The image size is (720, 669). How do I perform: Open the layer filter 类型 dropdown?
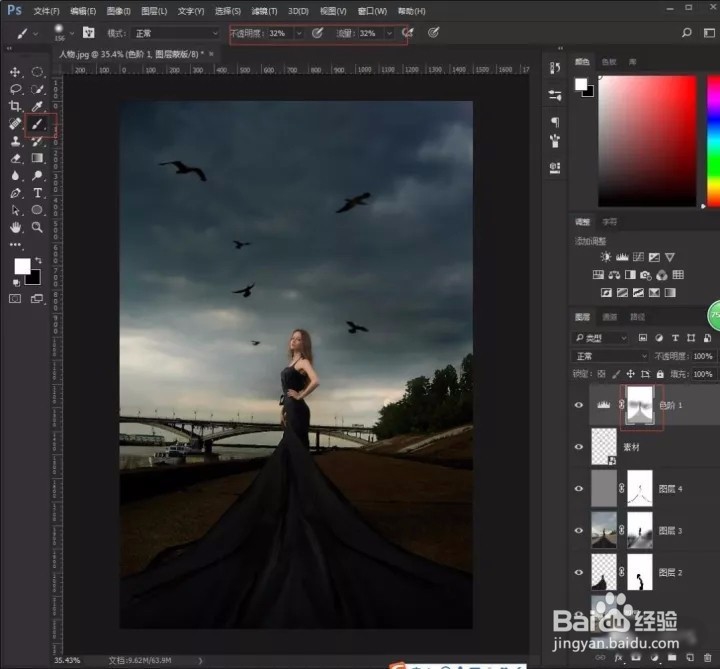point(601,338)
